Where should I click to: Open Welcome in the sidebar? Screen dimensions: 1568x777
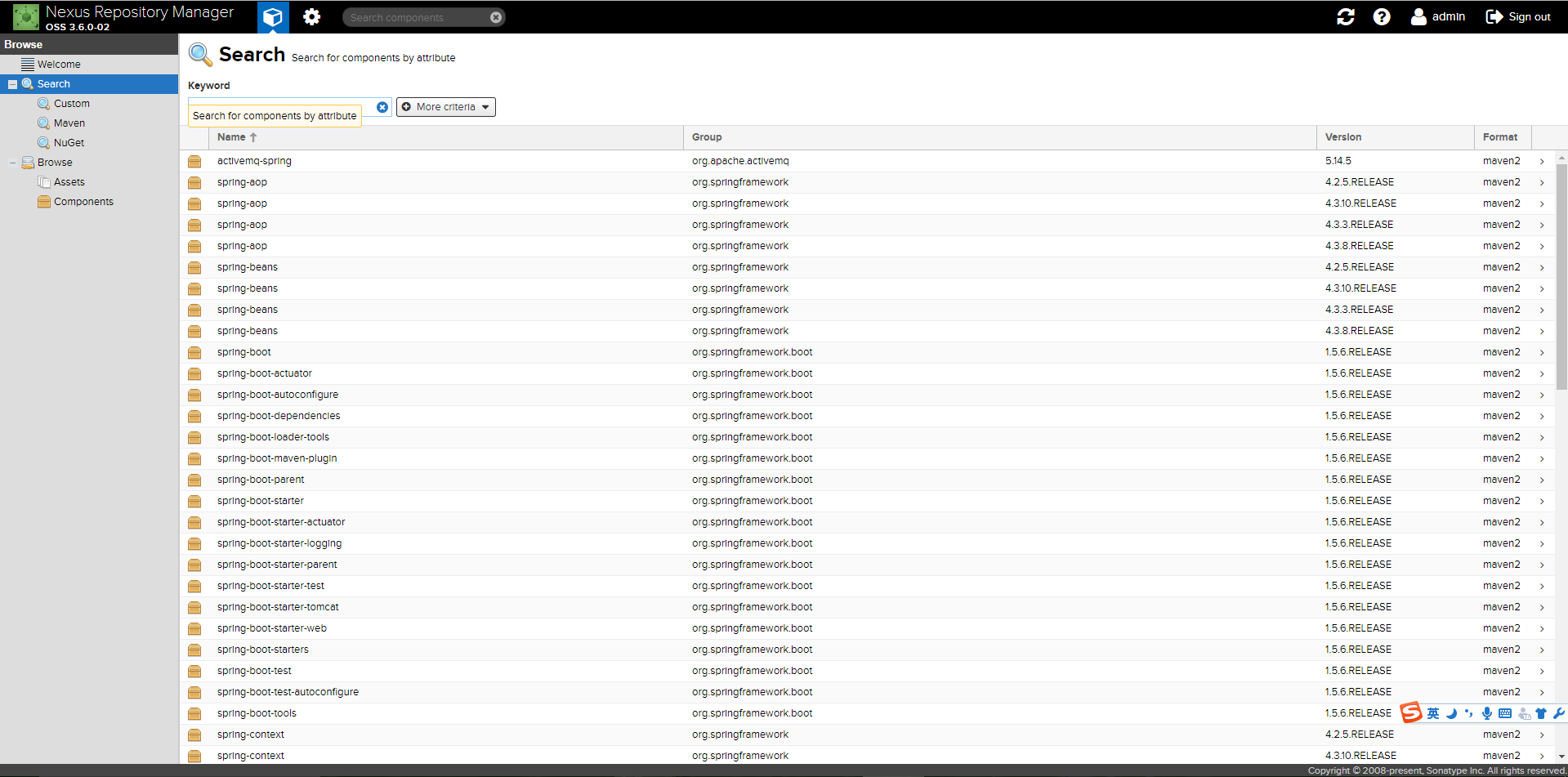(59, 65)
